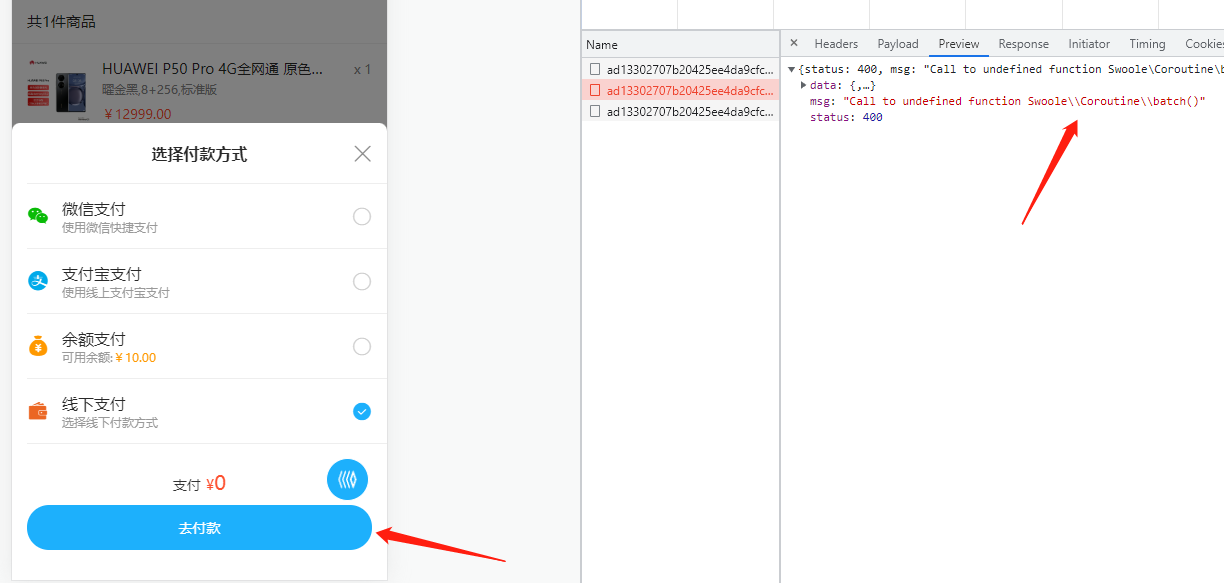Viewport: 1224px width, 583px height.
Task: Open the Initiator tab
Action: 1089,44
